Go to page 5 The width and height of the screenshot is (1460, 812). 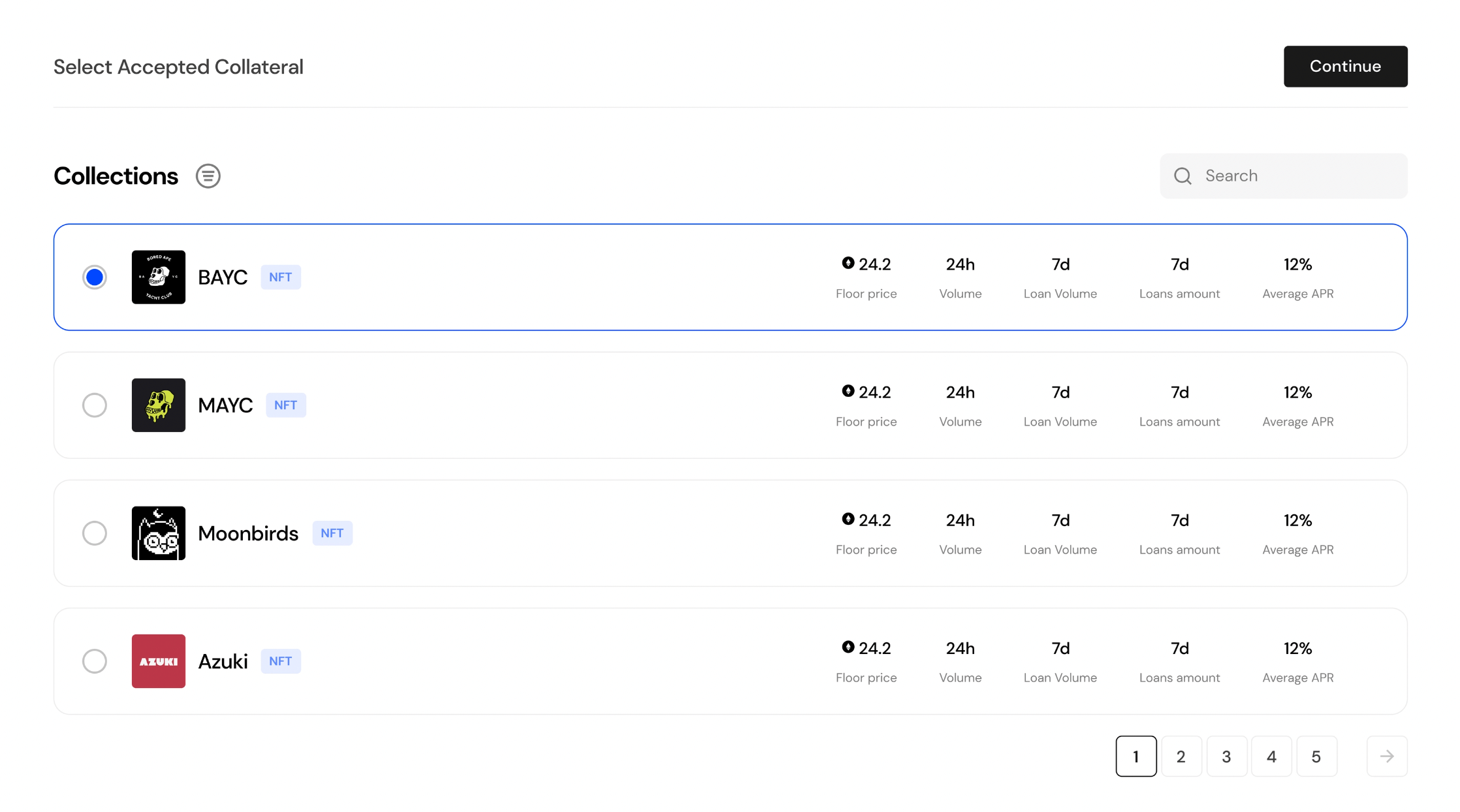pos(1316,757)
